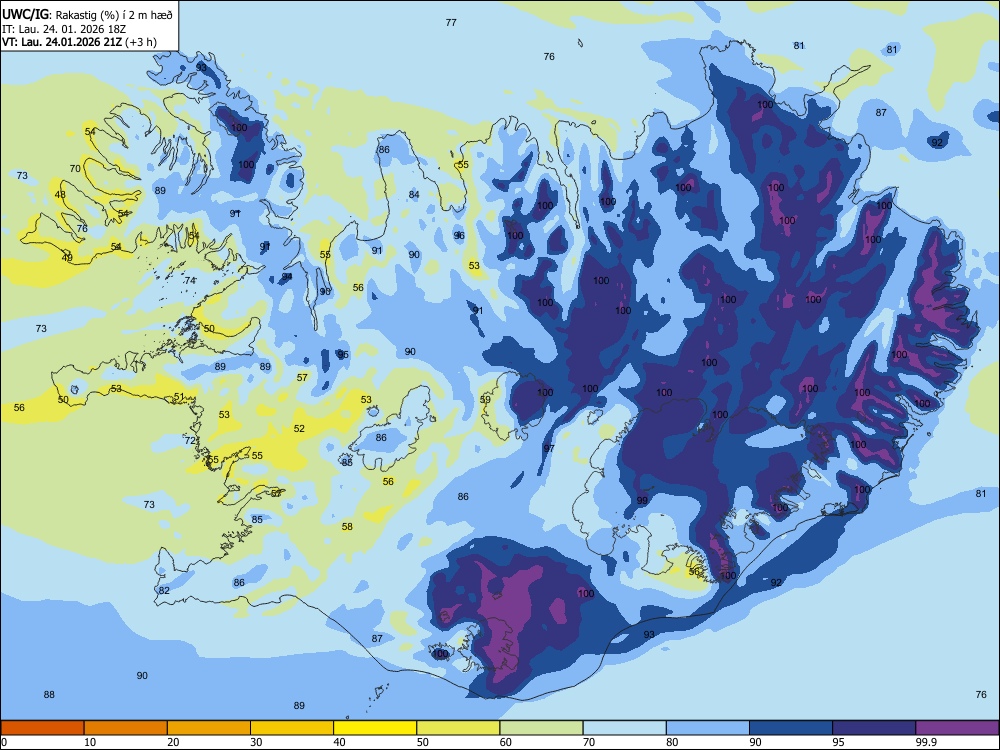
Task: Click the 'VT: Lau. 24.01.2026 21Z (+3 h)' line
Action: 79,42
